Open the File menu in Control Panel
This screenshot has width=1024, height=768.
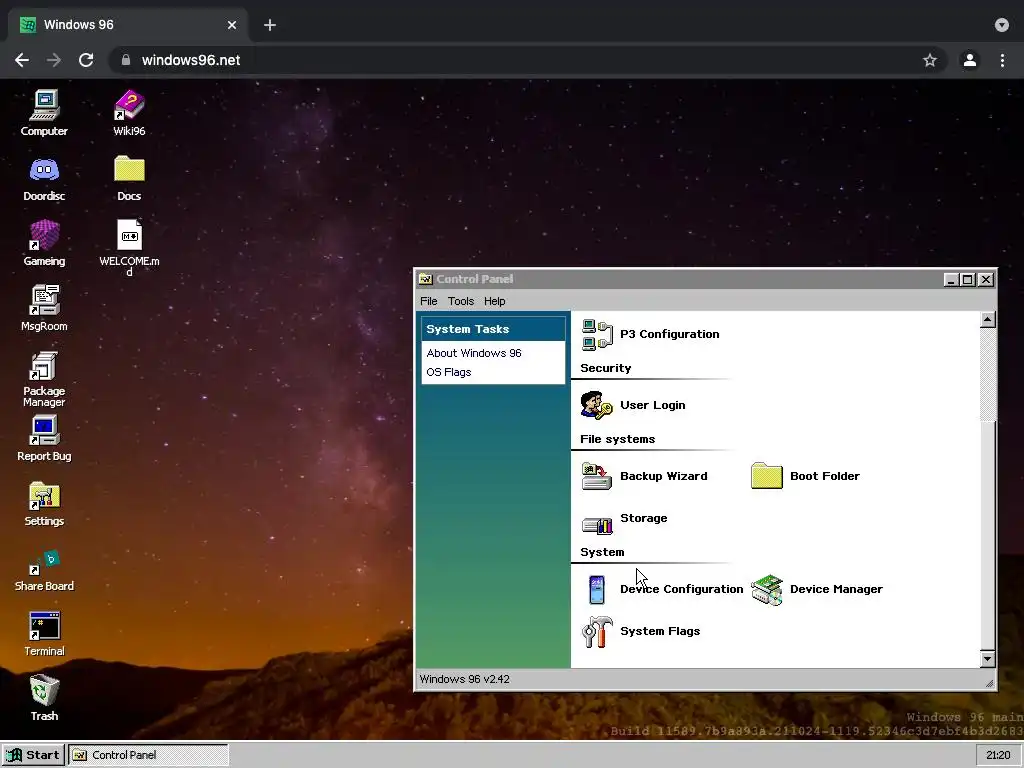428,301
